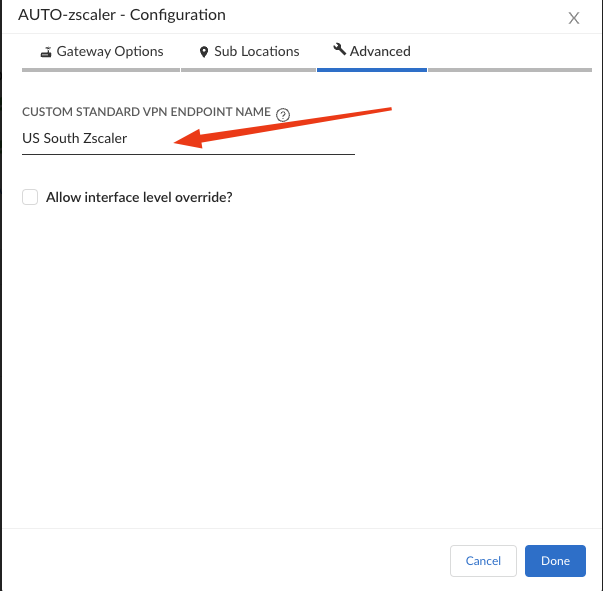The image size is (603, 591).
Task: Click the Sub Locations pin icon
Action: [x=204, y=52]
